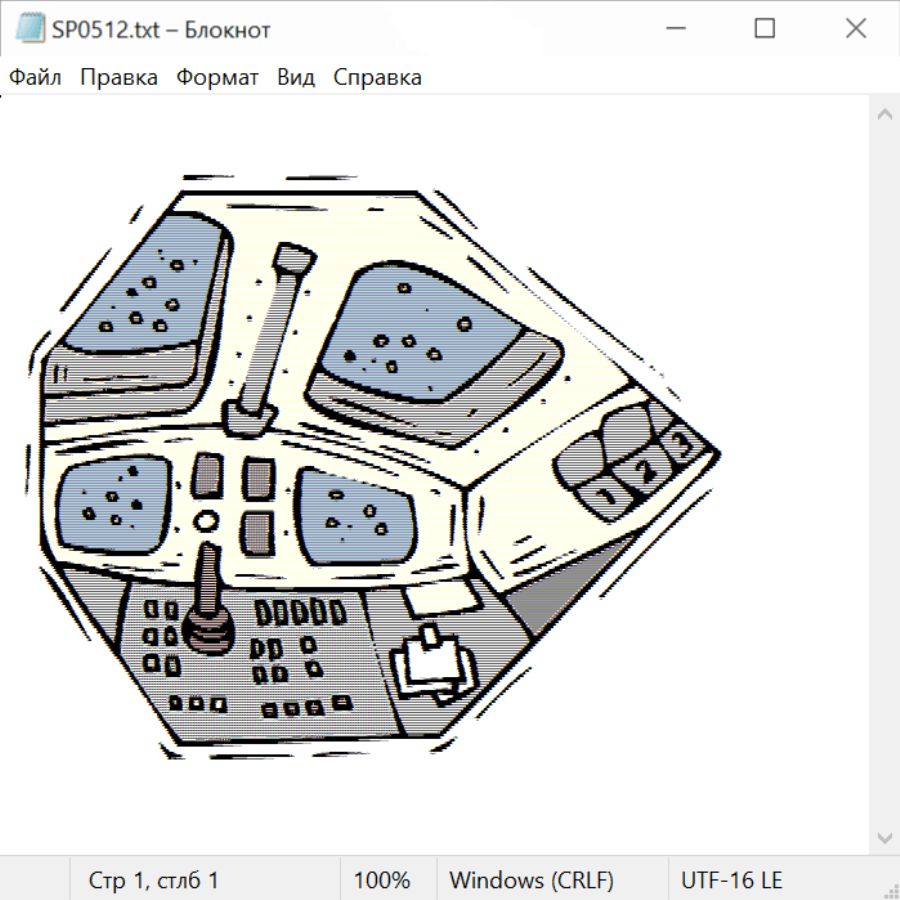This screenshot has width=900, height=900.
Task: Minimize the Notepad window
Action: coord(673,29)
